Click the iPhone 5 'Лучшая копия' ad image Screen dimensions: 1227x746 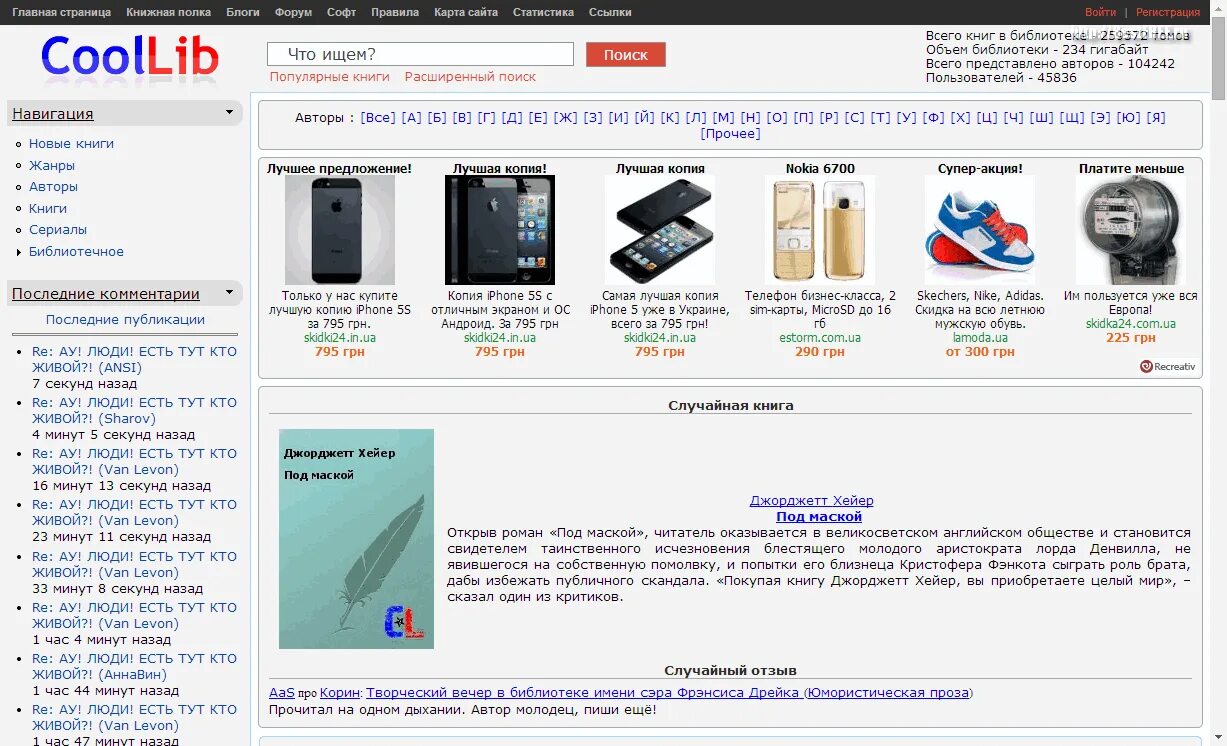[x=660, y=230]
